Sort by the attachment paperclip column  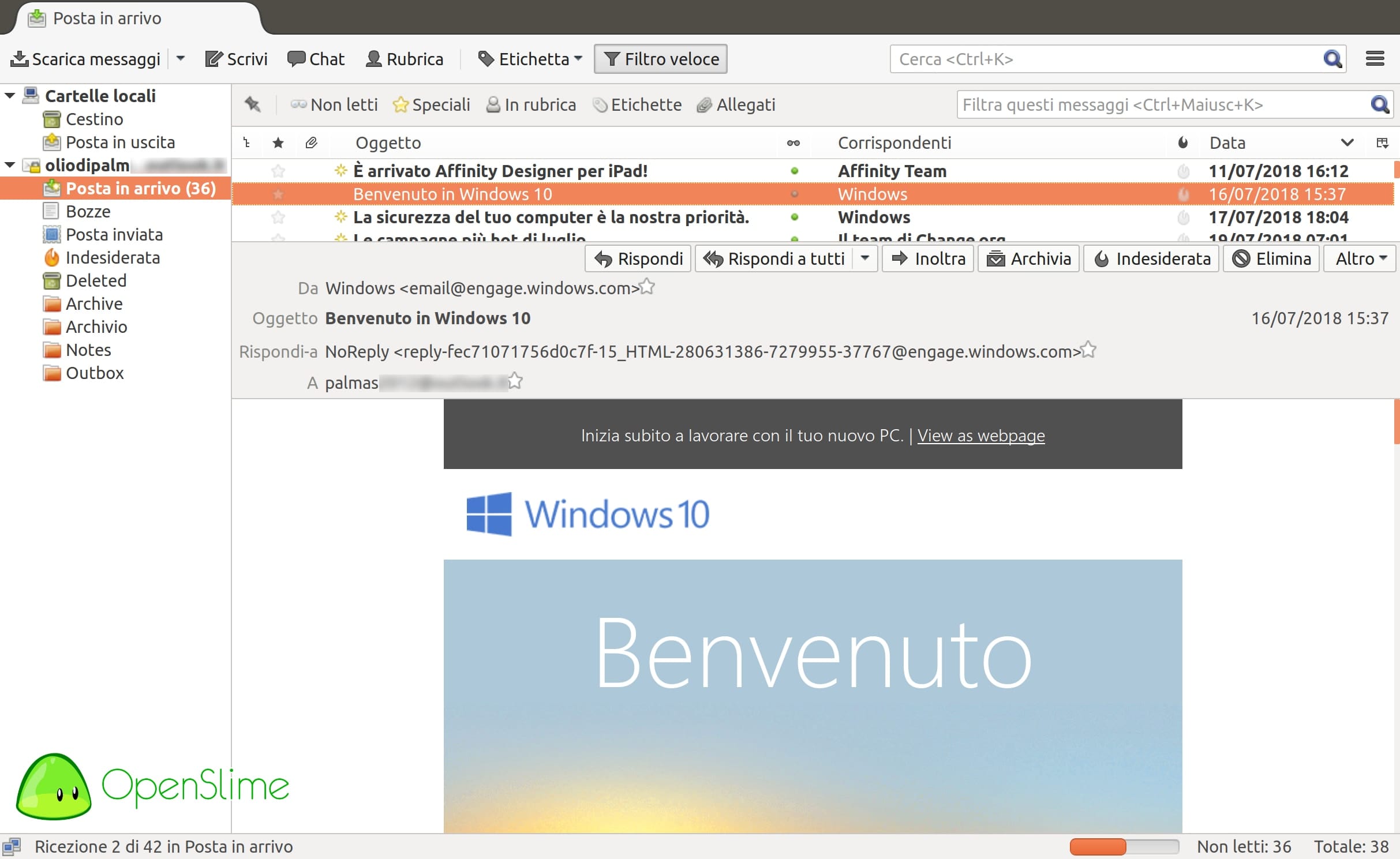click(x=312, y=143)
